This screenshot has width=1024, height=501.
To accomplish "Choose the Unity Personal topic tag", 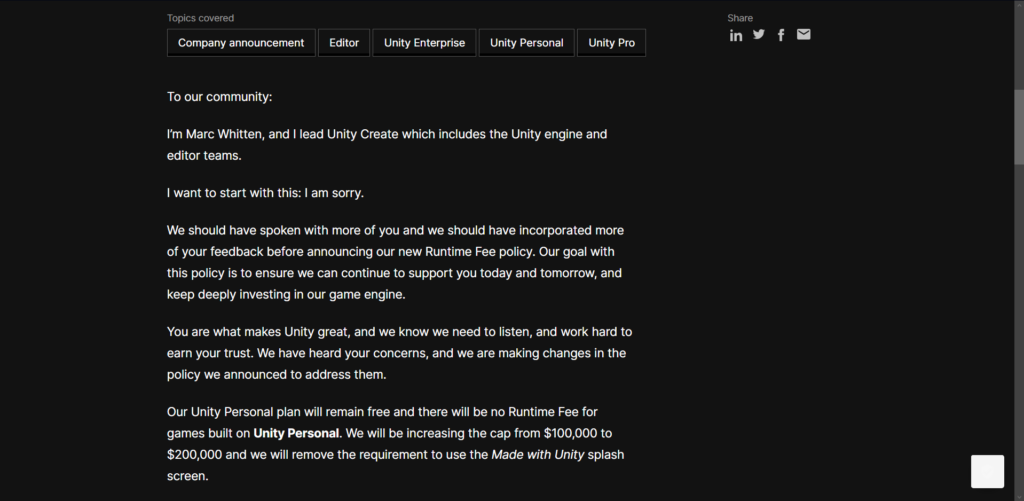I will click(x=526, y=43).
